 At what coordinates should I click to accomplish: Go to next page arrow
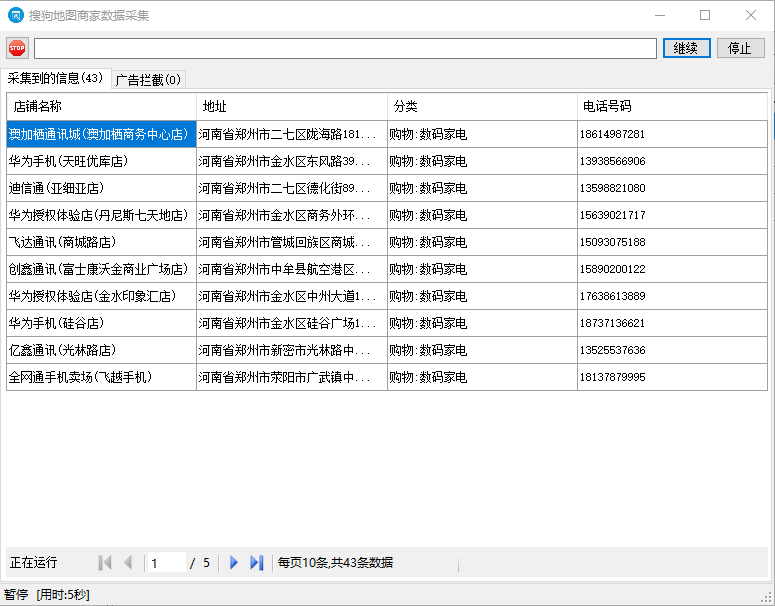click(234, 563)
